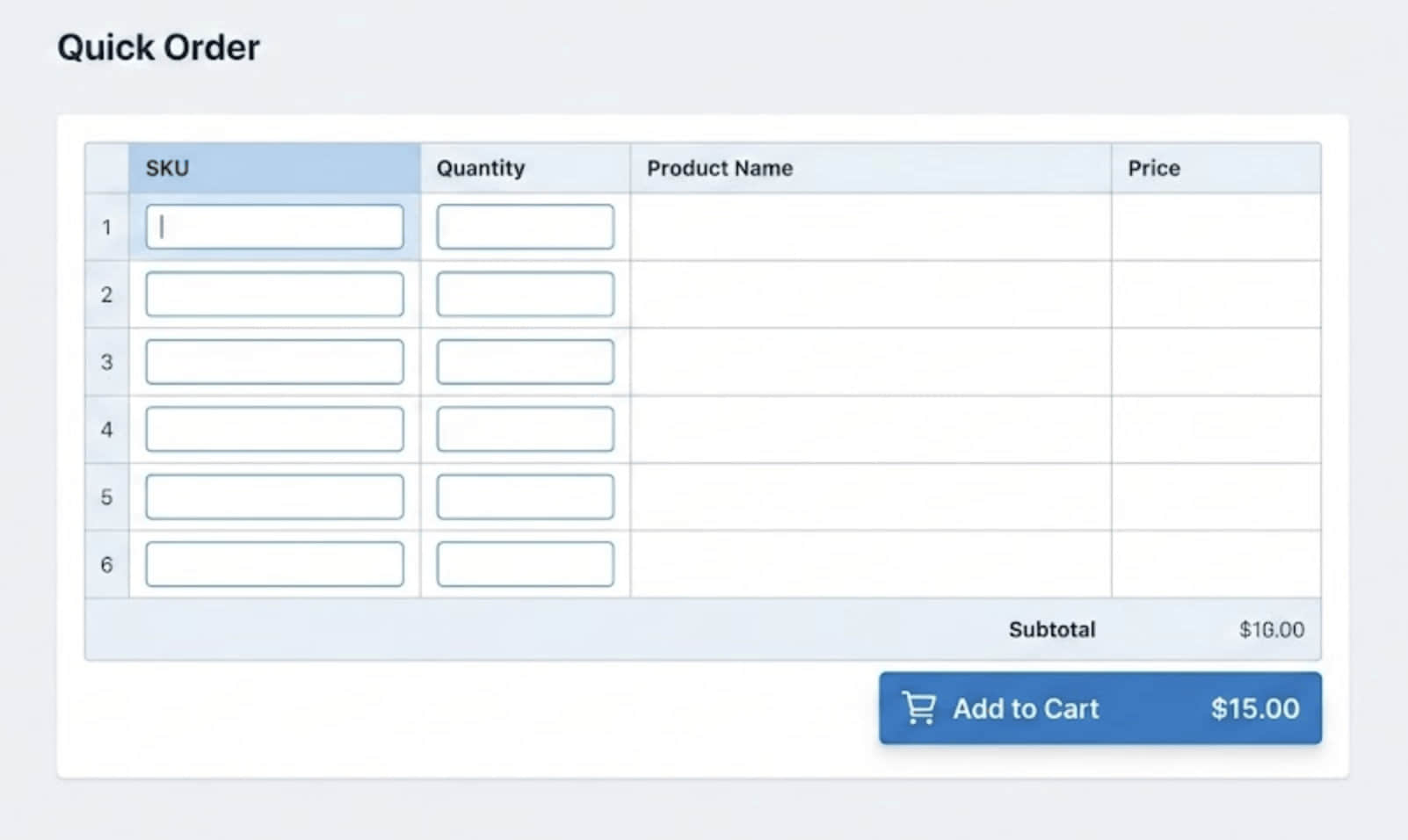Click the shopping cart icon

tap(919, 708)
